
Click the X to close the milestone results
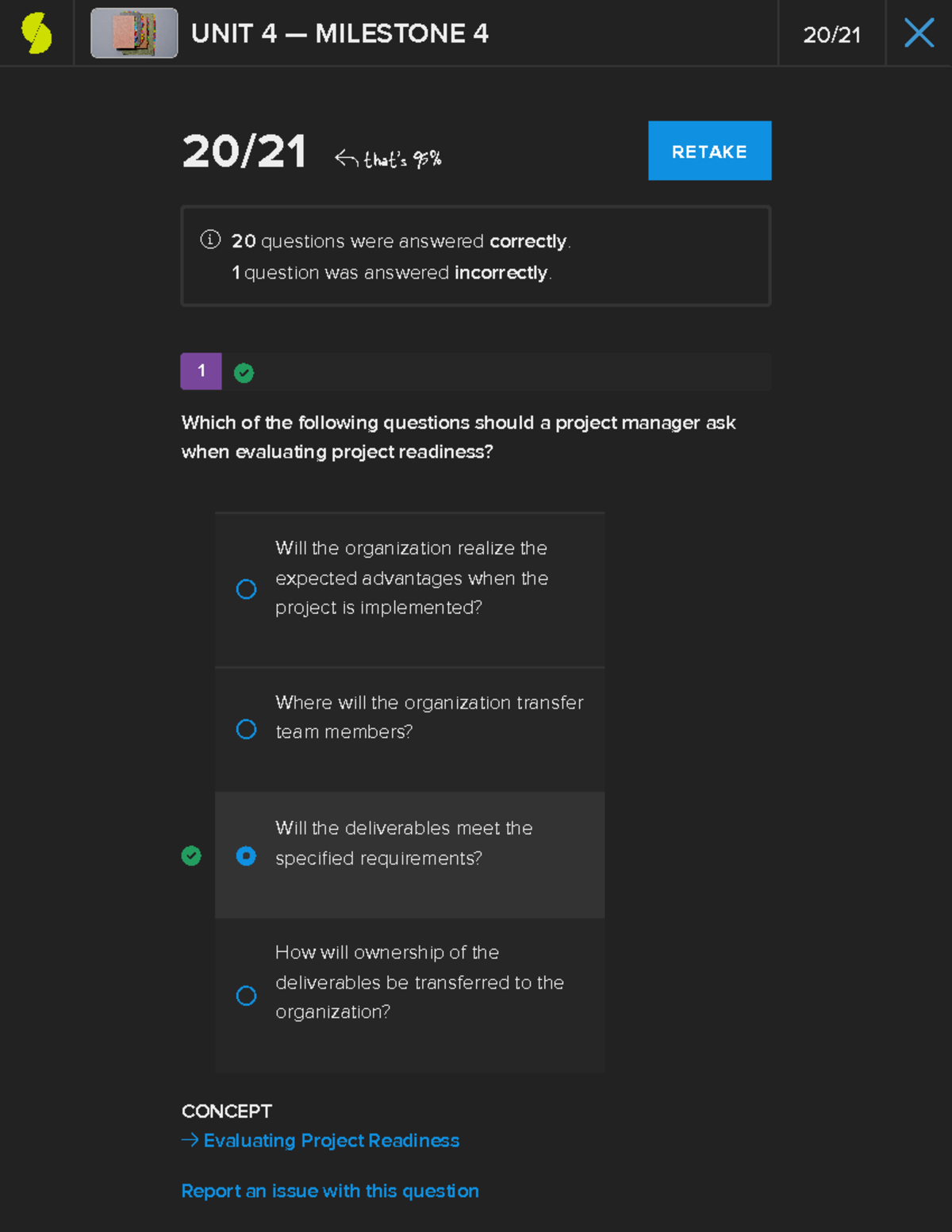click(919, 33)
